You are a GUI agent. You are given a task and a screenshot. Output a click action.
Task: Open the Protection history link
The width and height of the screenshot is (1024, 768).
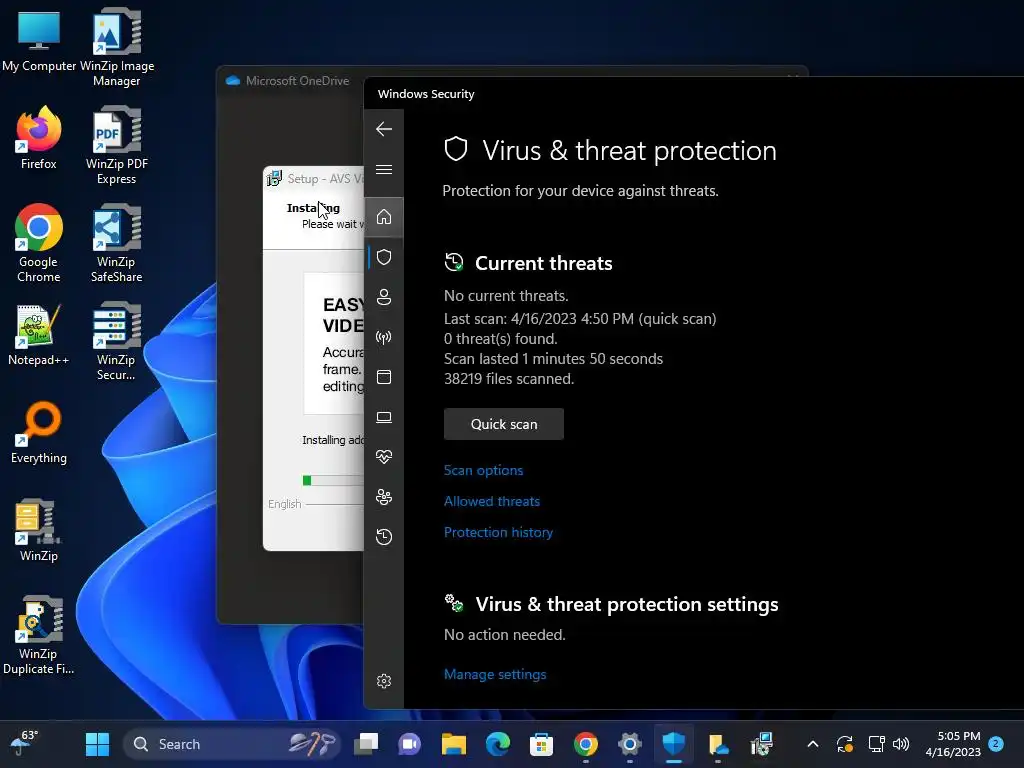pyautogui.click(x=498, y=532)
